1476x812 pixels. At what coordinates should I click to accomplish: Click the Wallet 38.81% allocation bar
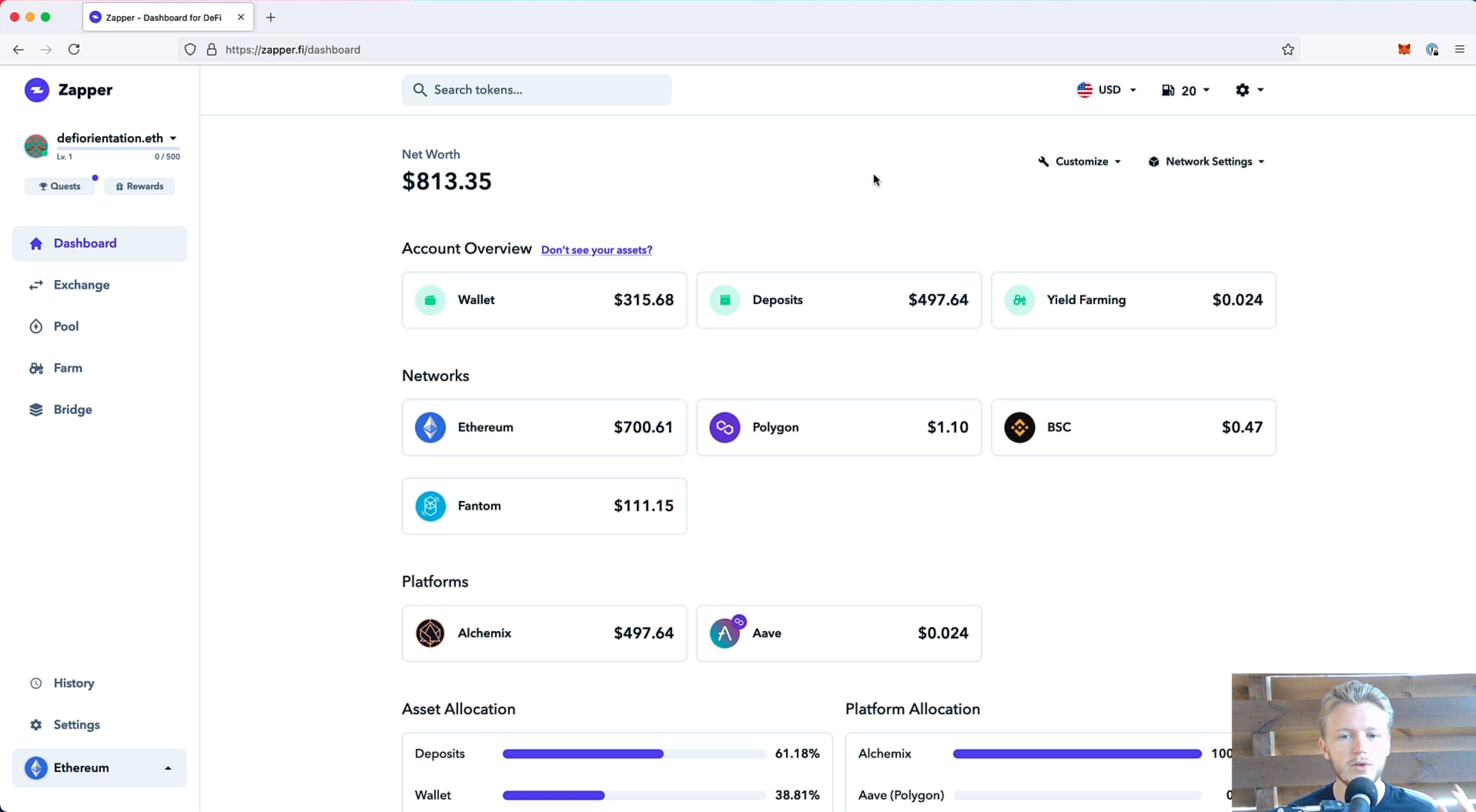coord(634,795)
